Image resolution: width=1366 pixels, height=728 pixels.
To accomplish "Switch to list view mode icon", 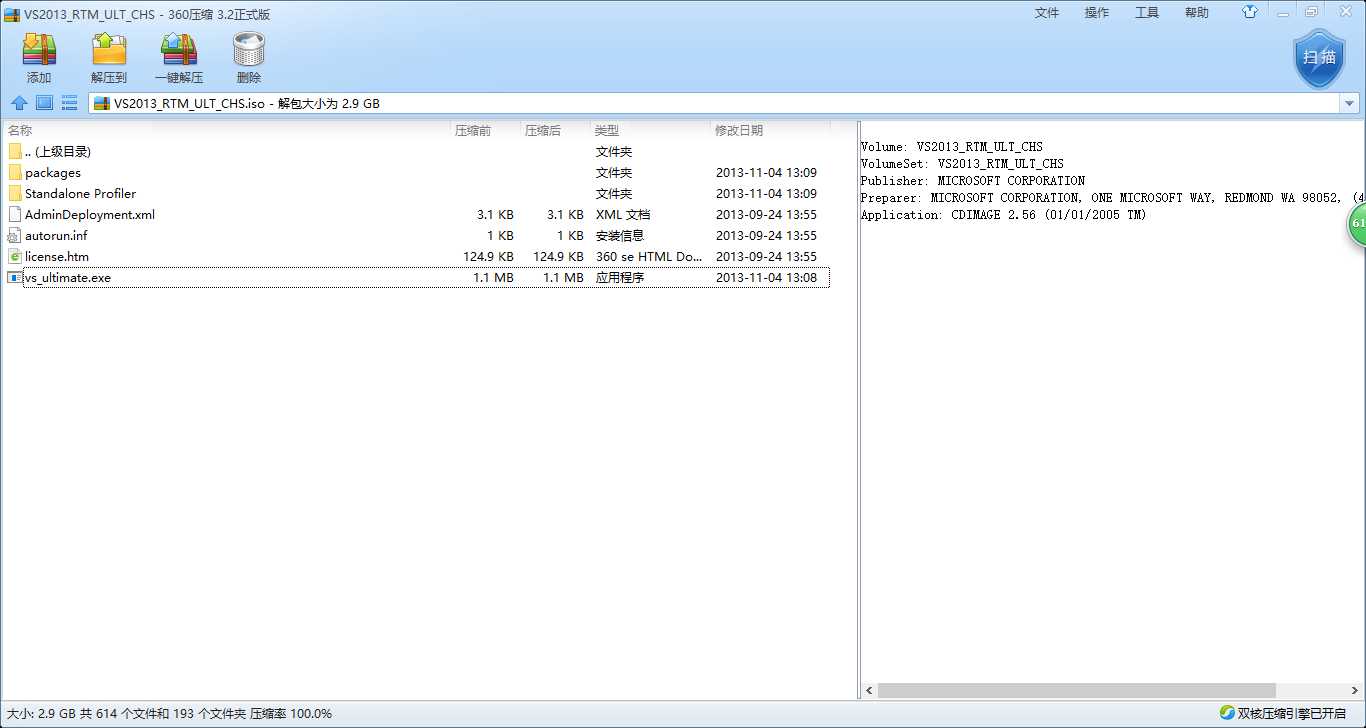I will click(x=69, y=102).
